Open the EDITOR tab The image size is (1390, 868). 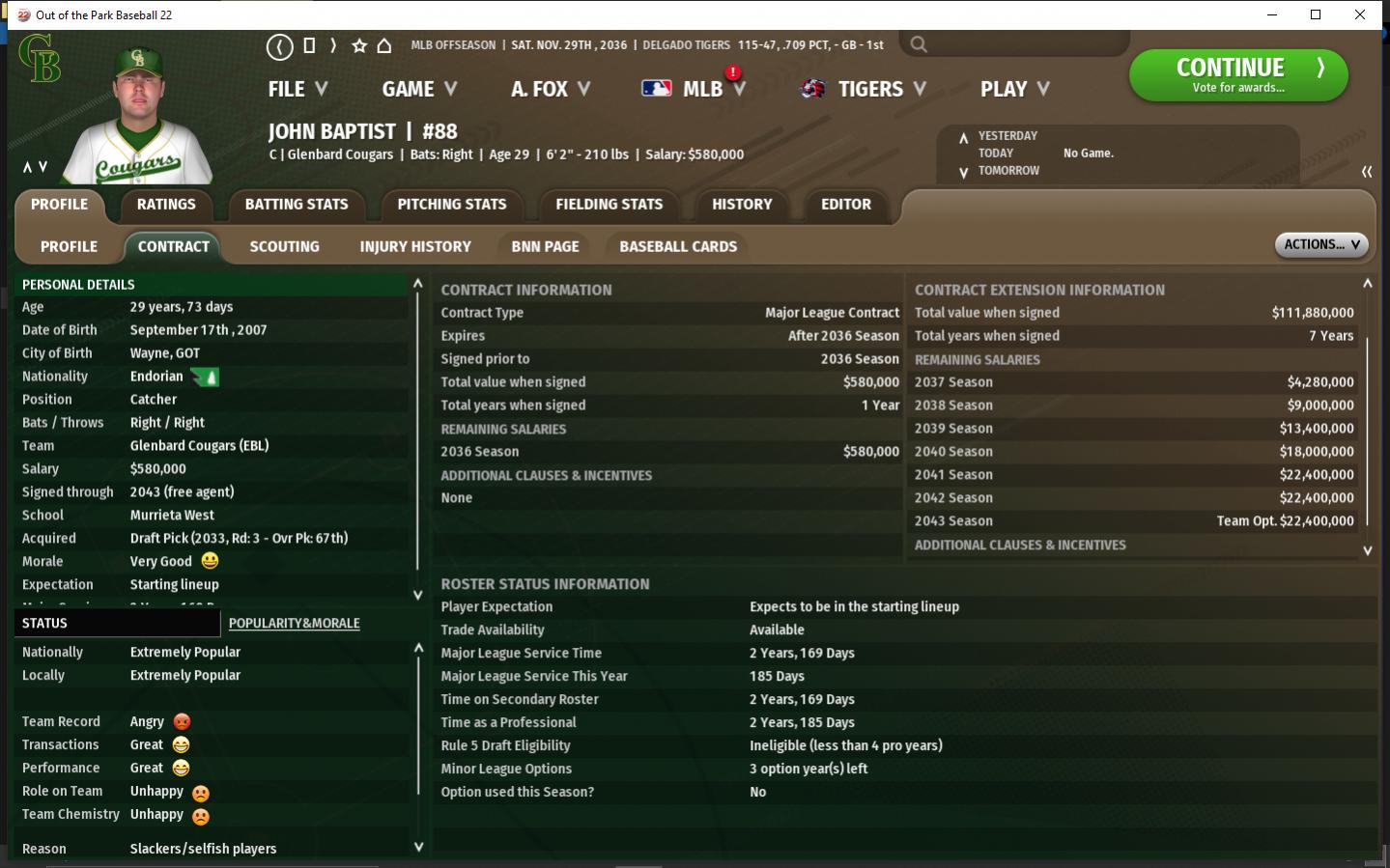coord(846,205)
